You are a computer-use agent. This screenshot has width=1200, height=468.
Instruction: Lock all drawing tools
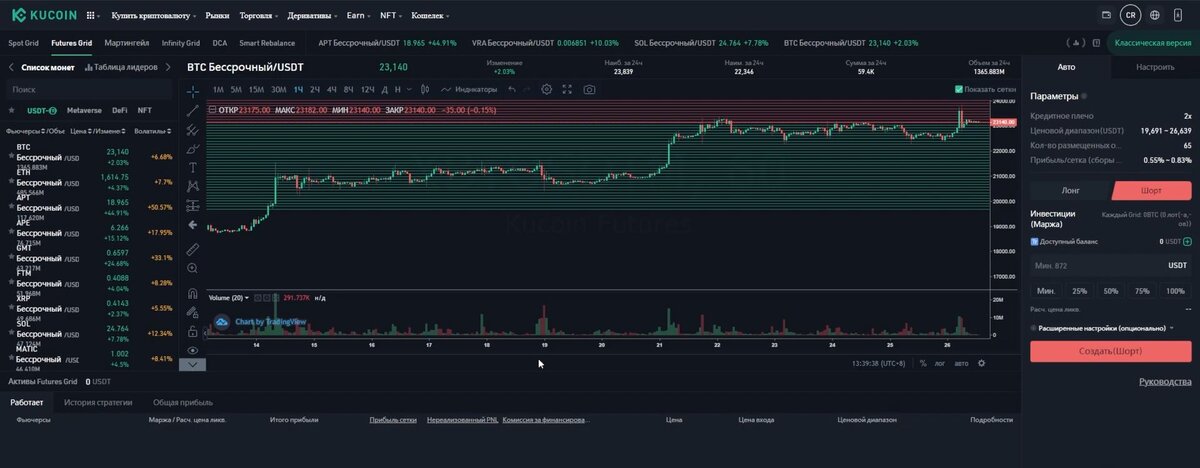point(193,331)
